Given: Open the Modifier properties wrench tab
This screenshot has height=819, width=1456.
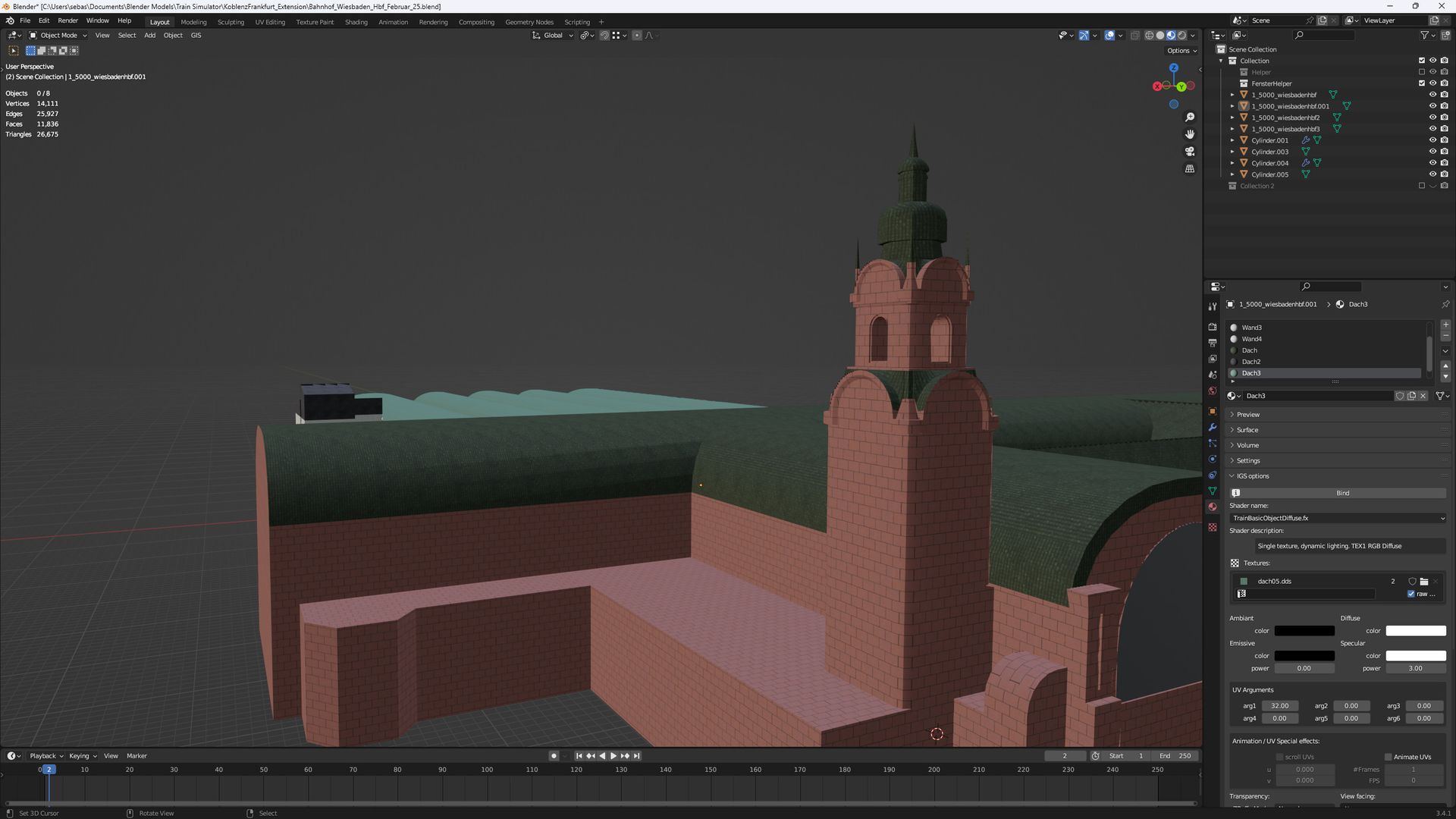Looking at the screenshot, I should (1213, 428).
